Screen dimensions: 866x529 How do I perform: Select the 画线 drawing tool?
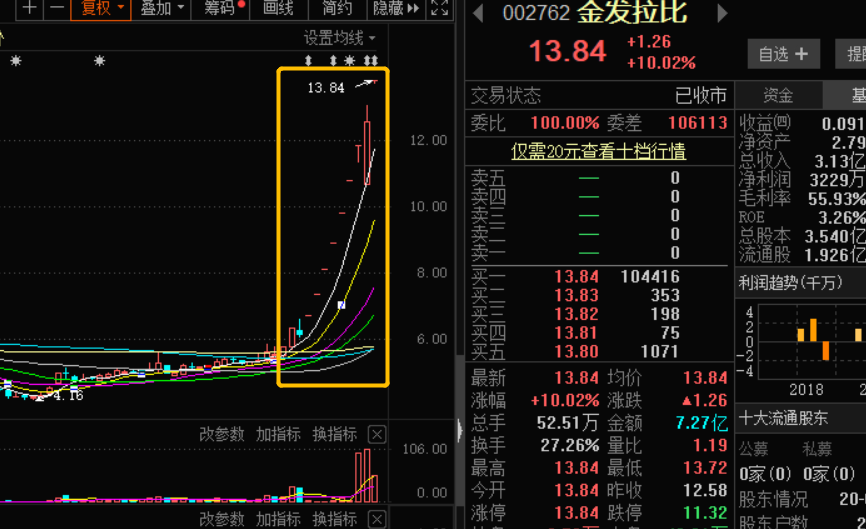[x=278, y=8]
